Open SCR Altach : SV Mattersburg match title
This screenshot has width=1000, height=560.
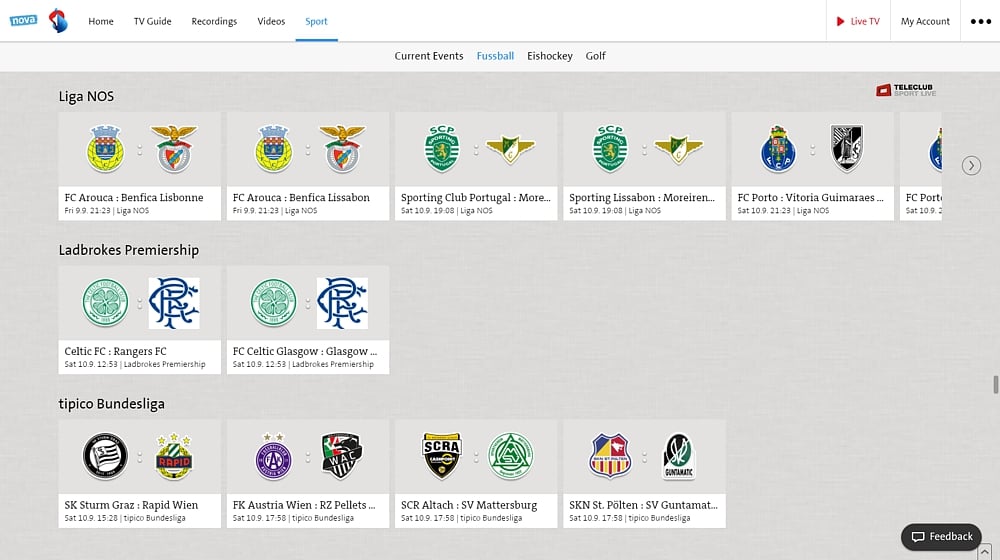(x=469, y=505)
